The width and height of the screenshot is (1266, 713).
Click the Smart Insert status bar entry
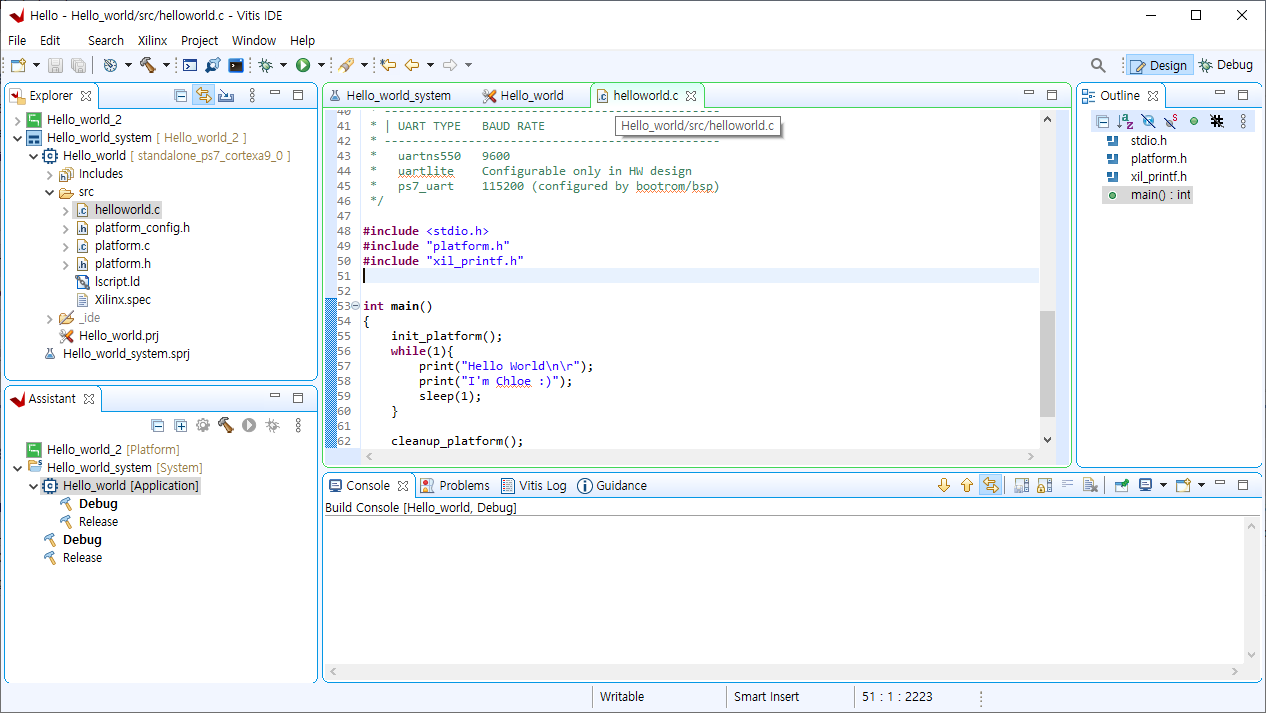(767, 697)
